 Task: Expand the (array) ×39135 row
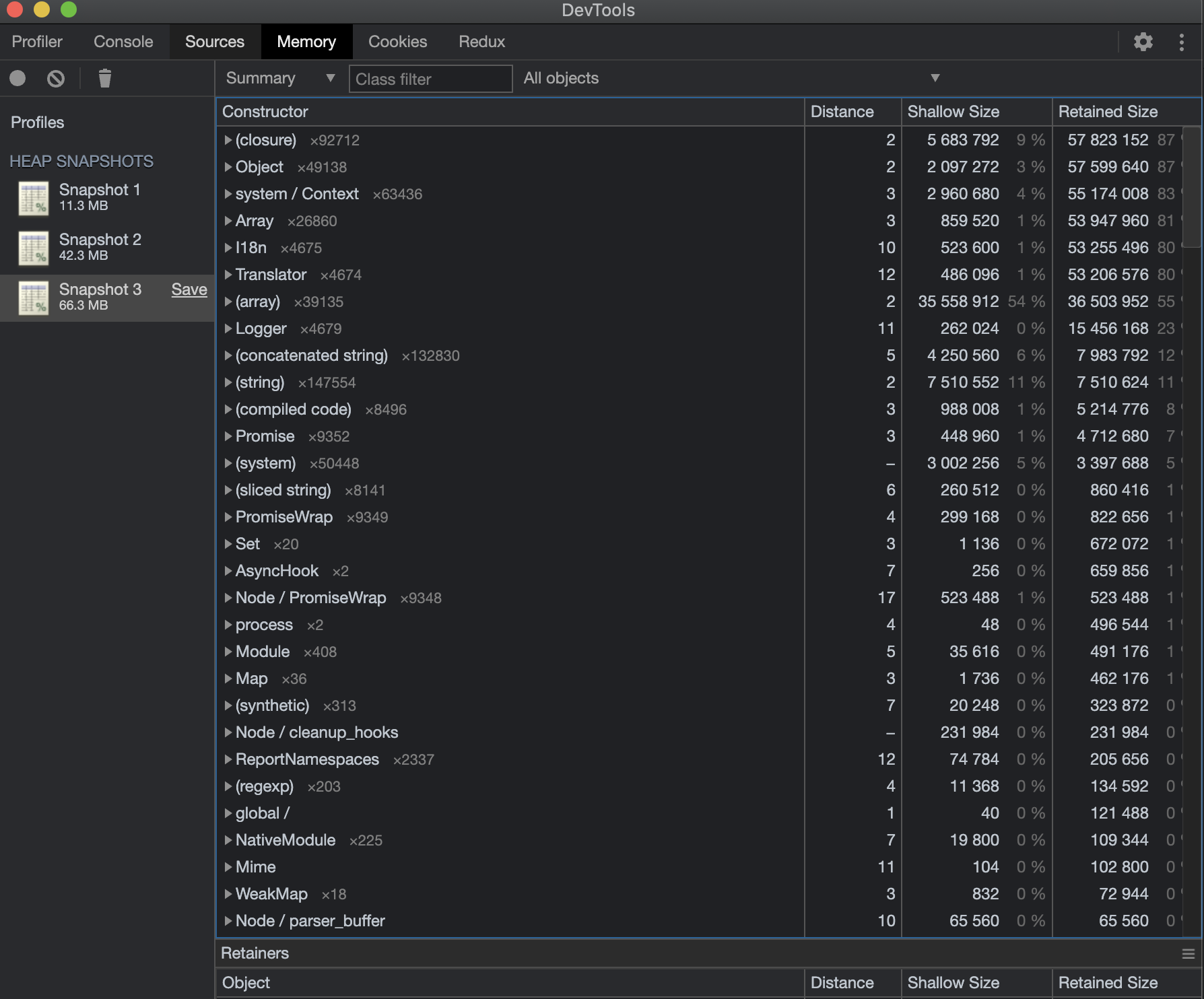[228, 302]
